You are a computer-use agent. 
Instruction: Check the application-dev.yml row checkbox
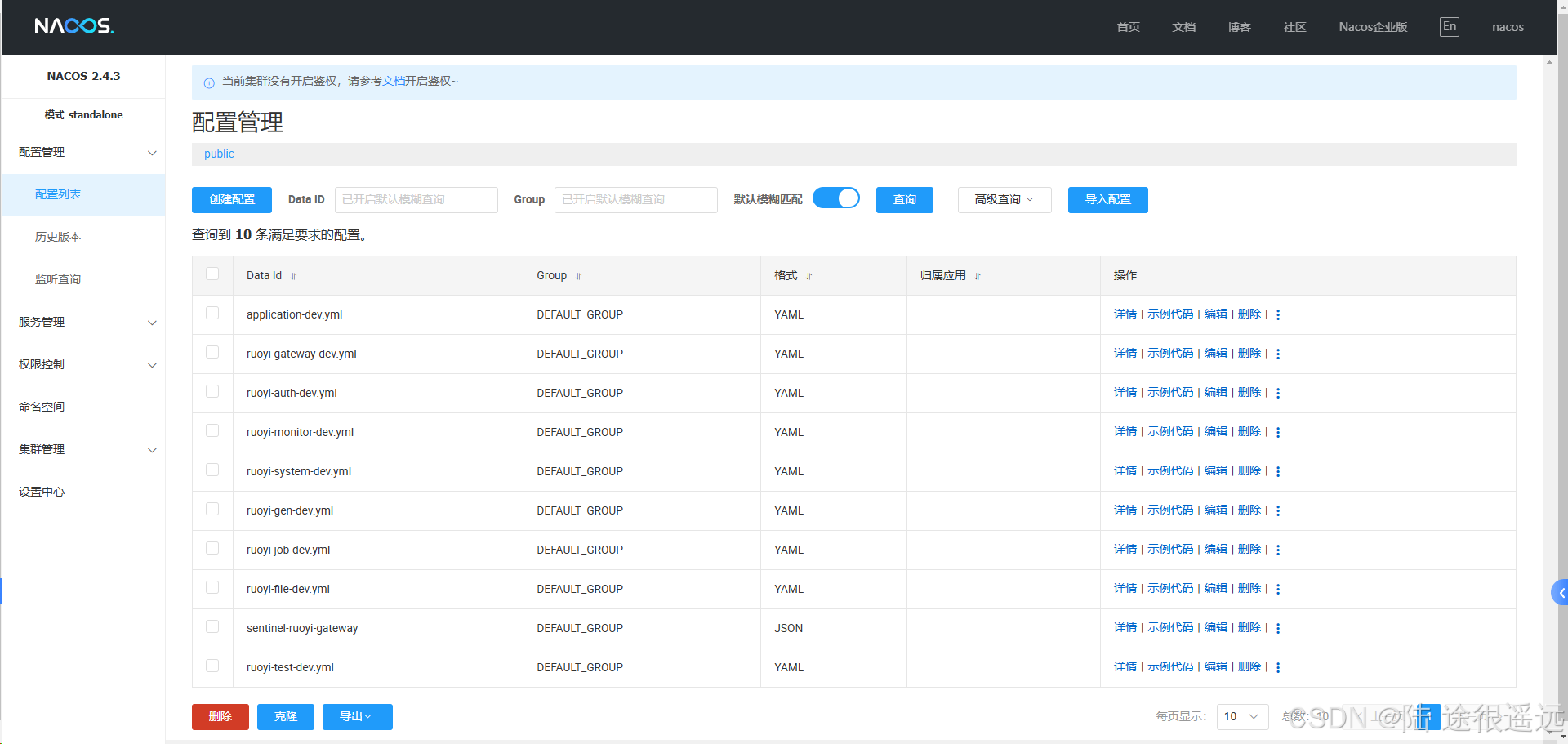pos(212,313)
